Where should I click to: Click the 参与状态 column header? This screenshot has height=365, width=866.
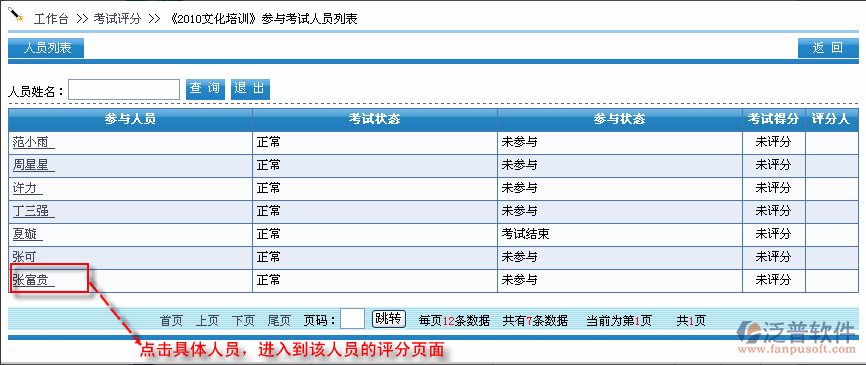coord(620,120)
